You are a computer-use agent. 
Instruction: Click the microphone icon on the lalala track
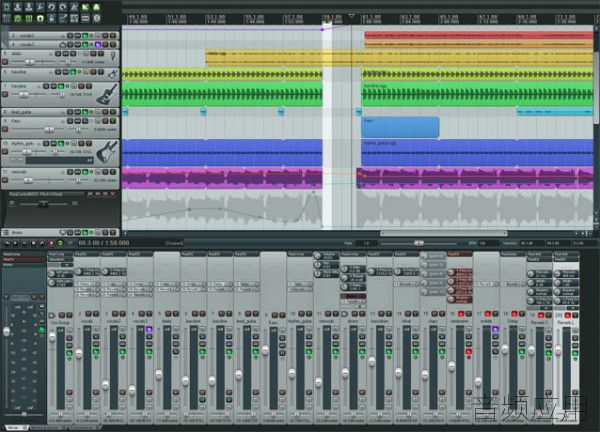point(113,56)
